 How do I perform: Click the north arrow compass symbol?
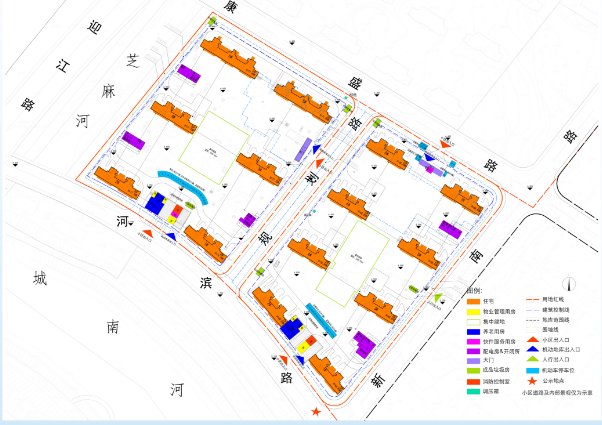569,284
